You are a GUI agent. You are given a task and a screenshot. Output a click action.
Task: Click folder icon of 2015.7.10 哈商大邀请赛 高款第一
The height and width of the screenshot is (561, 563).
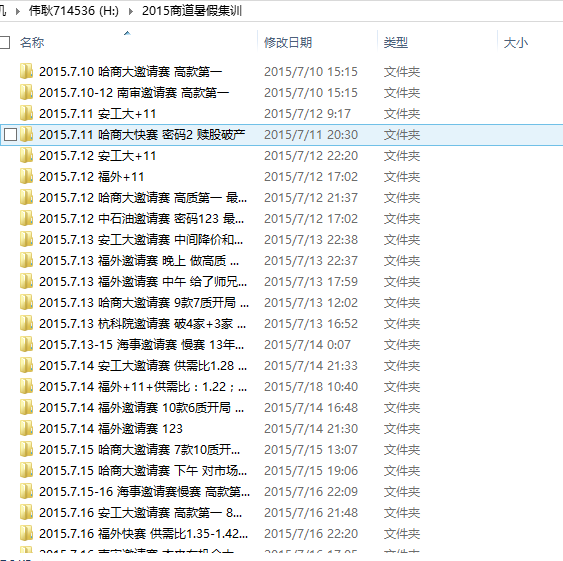click(x=27, y=71)
